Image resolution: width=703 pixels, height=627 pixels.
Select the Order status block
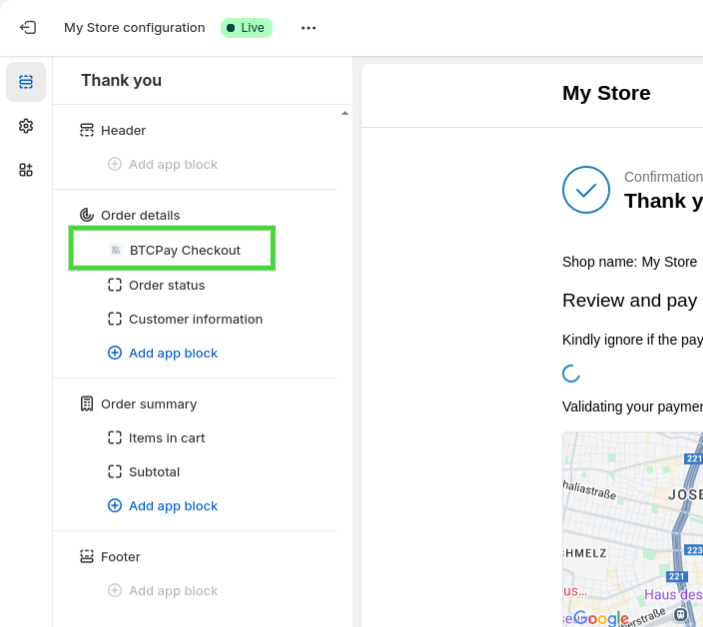pos(167,285)
